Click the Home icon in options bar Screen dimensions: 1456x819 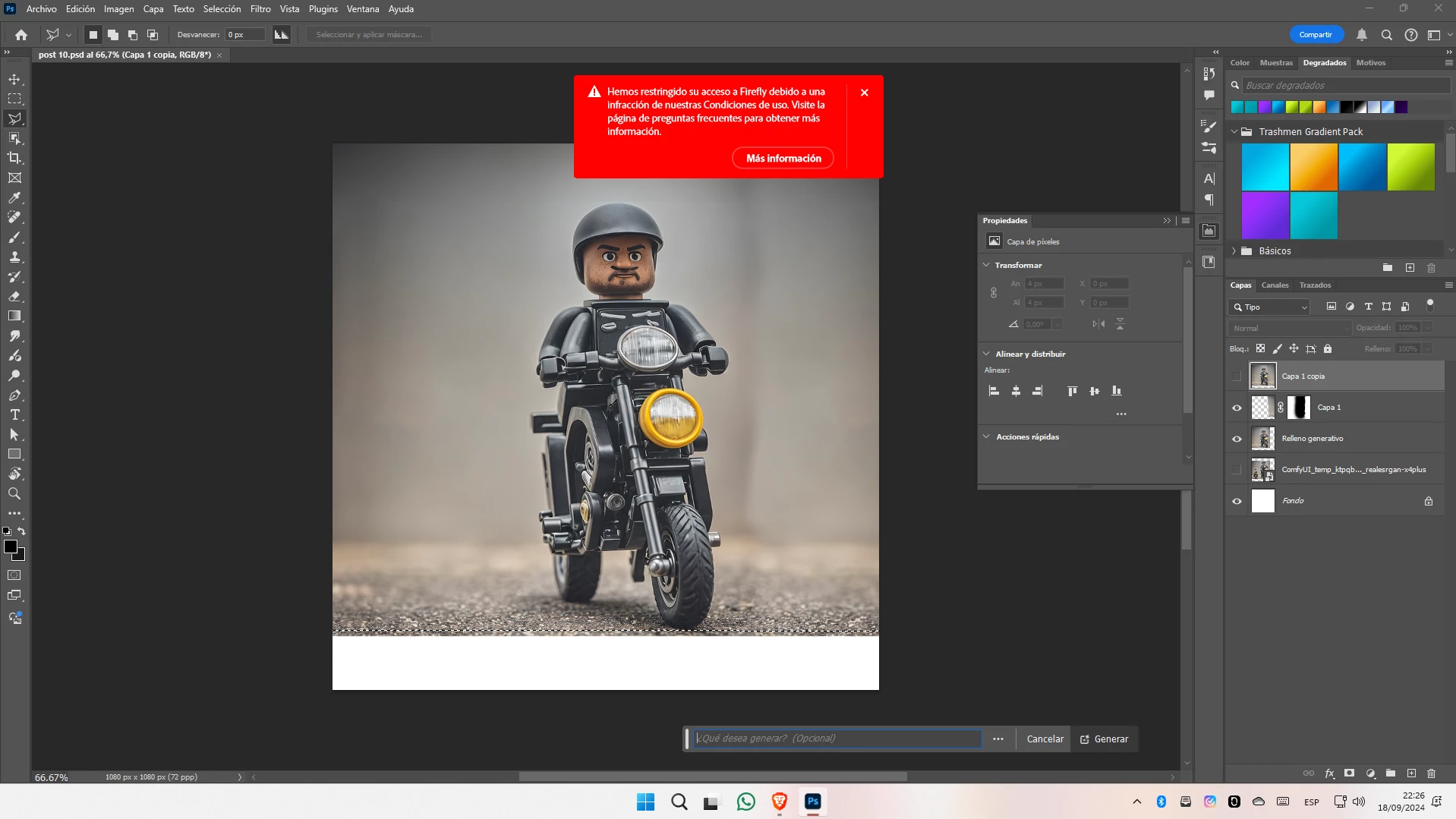pos(21,35)
